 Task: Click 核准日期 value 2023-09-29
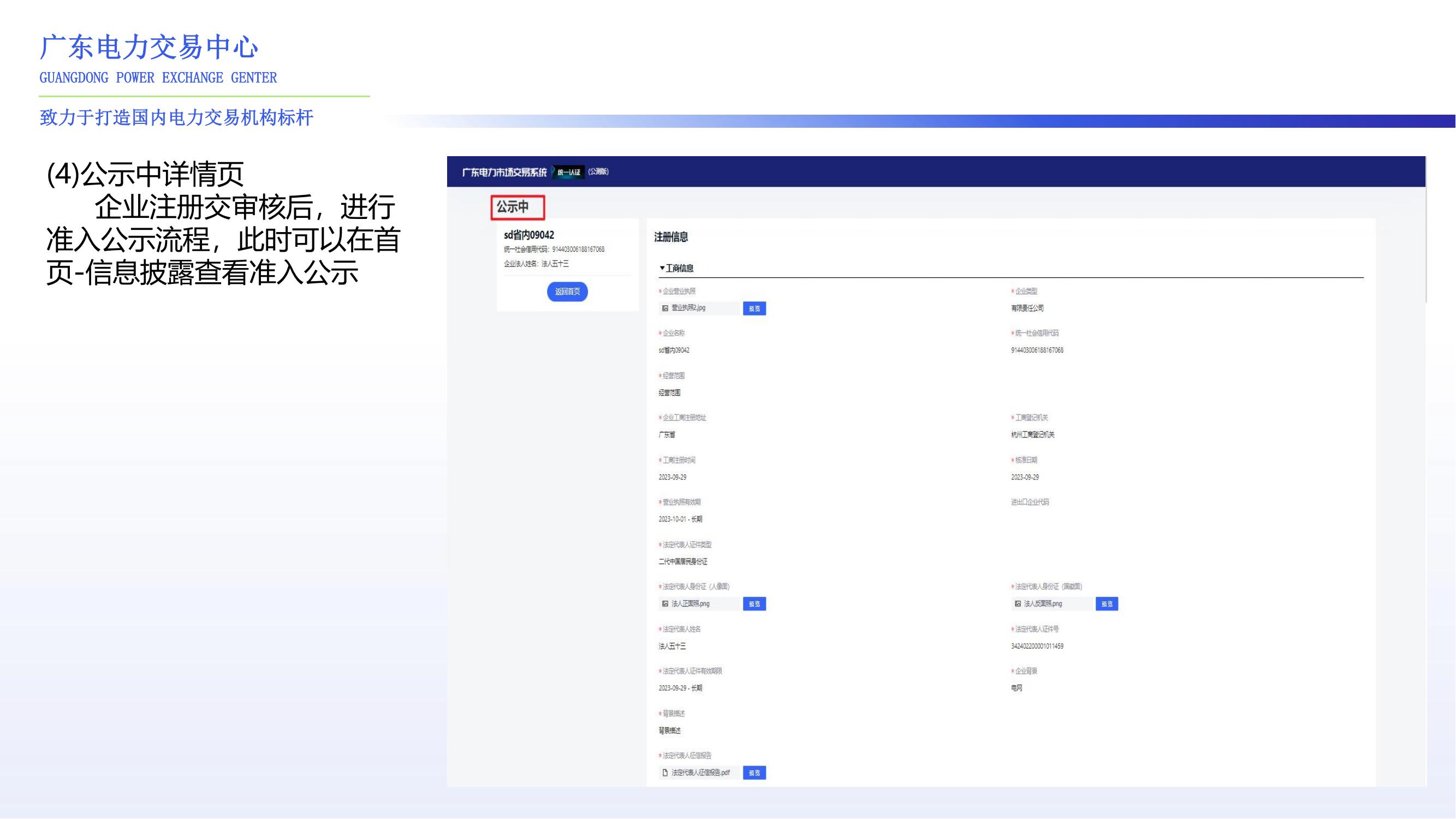(x=1025, y=477)
